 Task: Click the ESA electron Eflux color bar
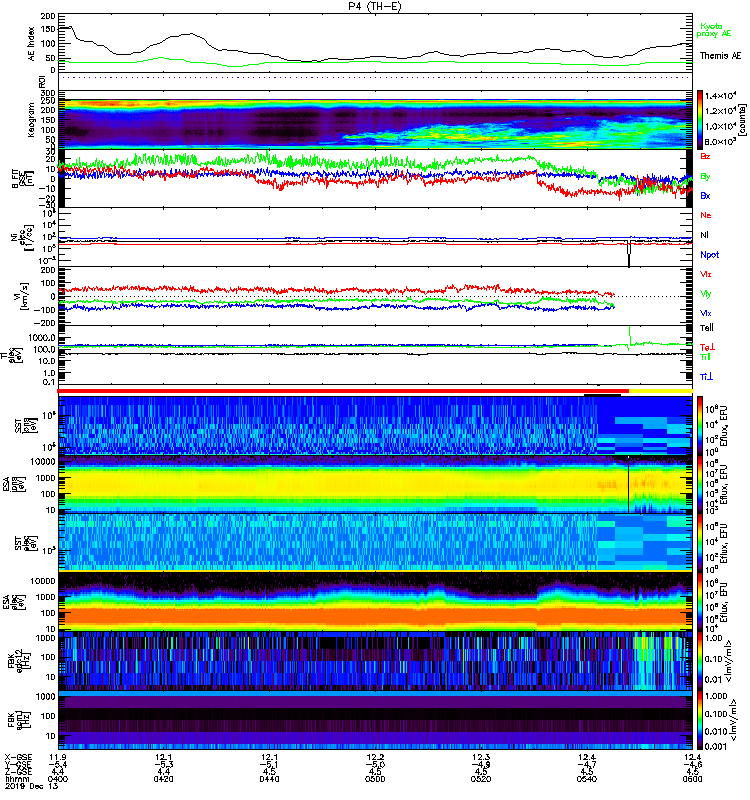[700, 602]
